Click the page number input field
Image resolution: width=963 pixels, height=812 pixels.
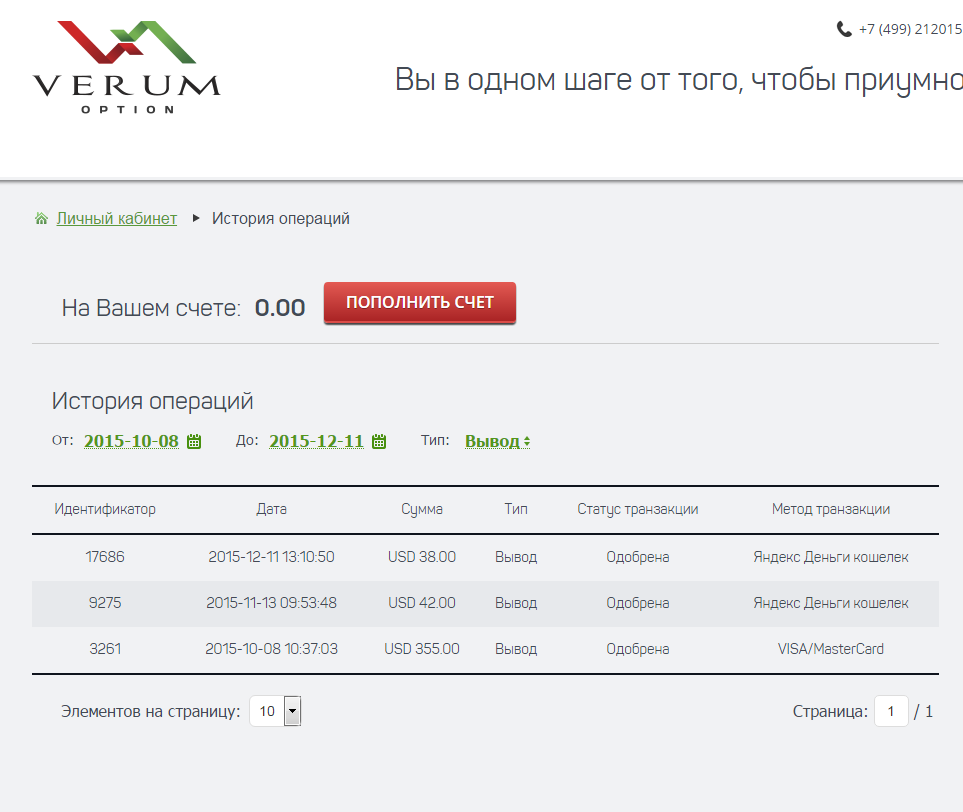pyautogui.click(x=891, y=711)
